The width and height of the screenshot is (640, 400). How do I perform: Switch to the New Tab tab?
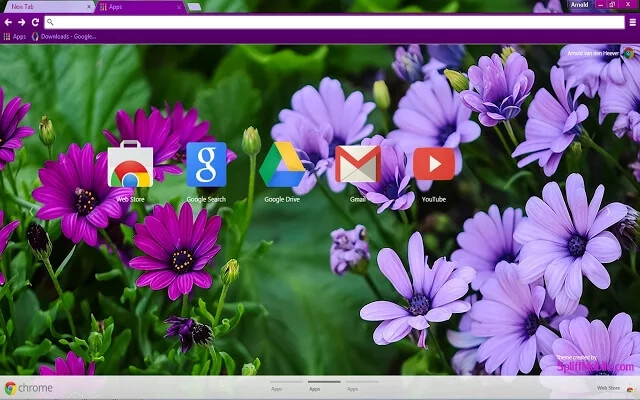point(47,7)
